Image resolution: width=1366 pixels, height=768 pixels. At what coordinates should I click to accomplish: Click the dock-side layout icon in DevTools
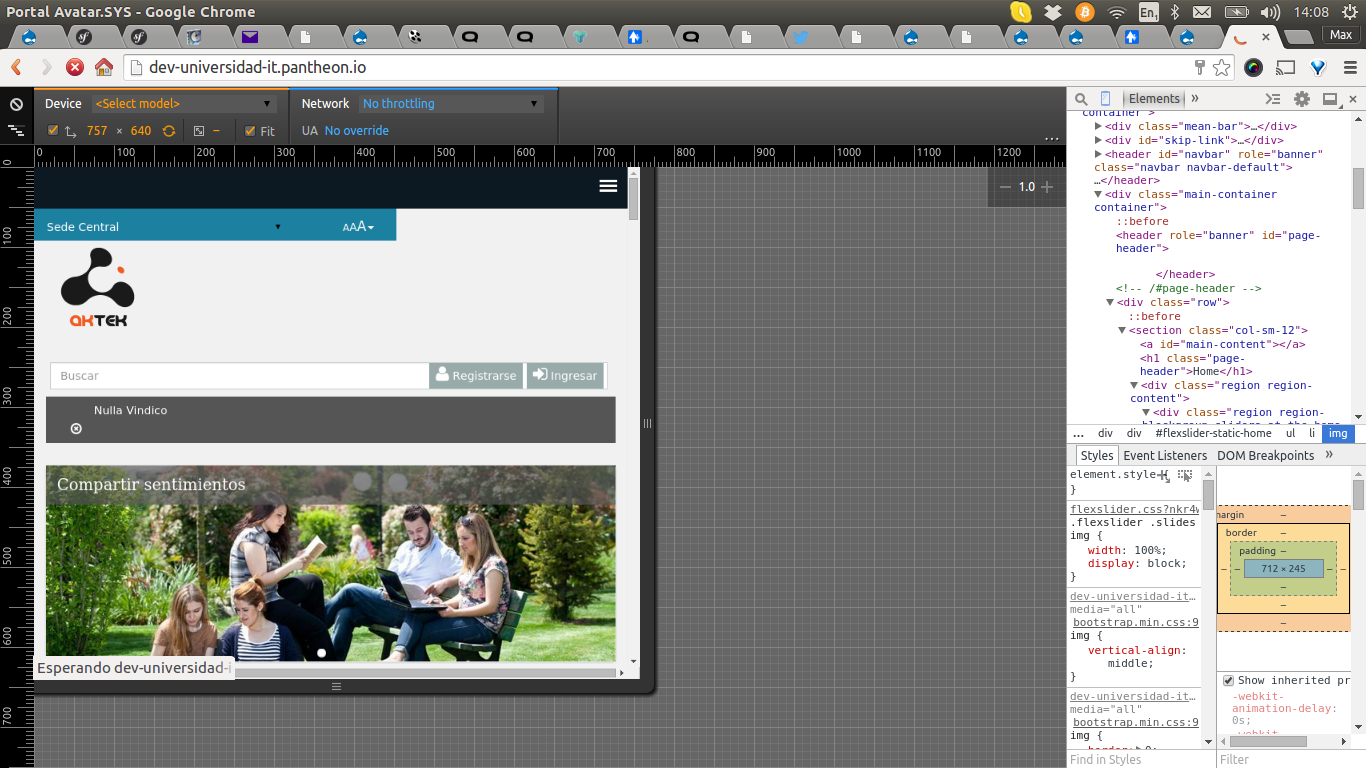[1329, 99]
